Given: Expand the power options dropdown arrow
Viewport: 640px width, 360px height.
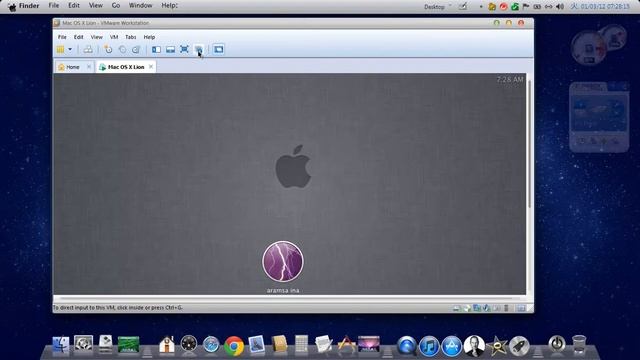Looking at the screenshot, I should coord(70,49).
